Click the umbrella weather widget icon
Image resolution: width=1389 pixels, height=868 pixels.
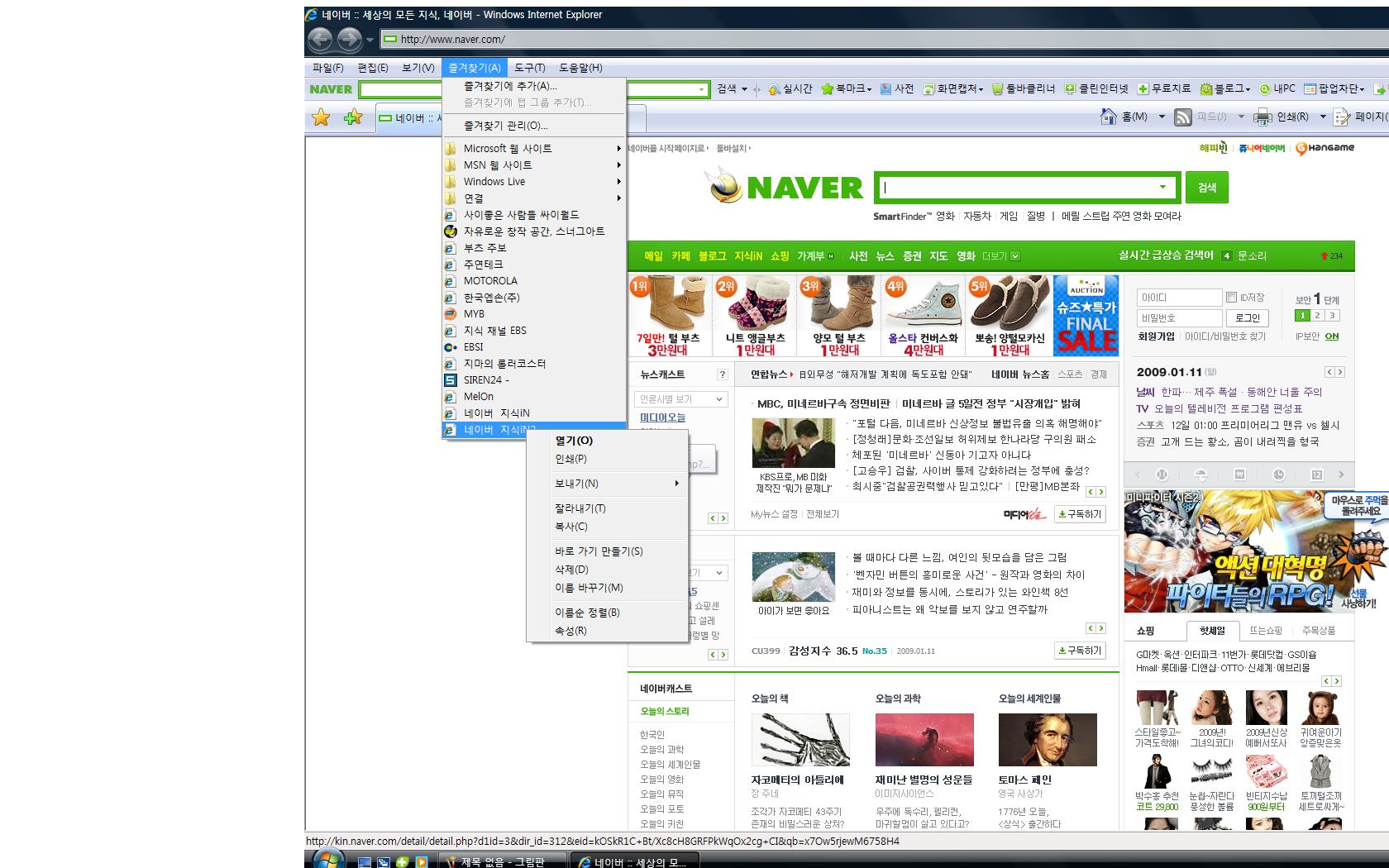(x=1200, y=475)
